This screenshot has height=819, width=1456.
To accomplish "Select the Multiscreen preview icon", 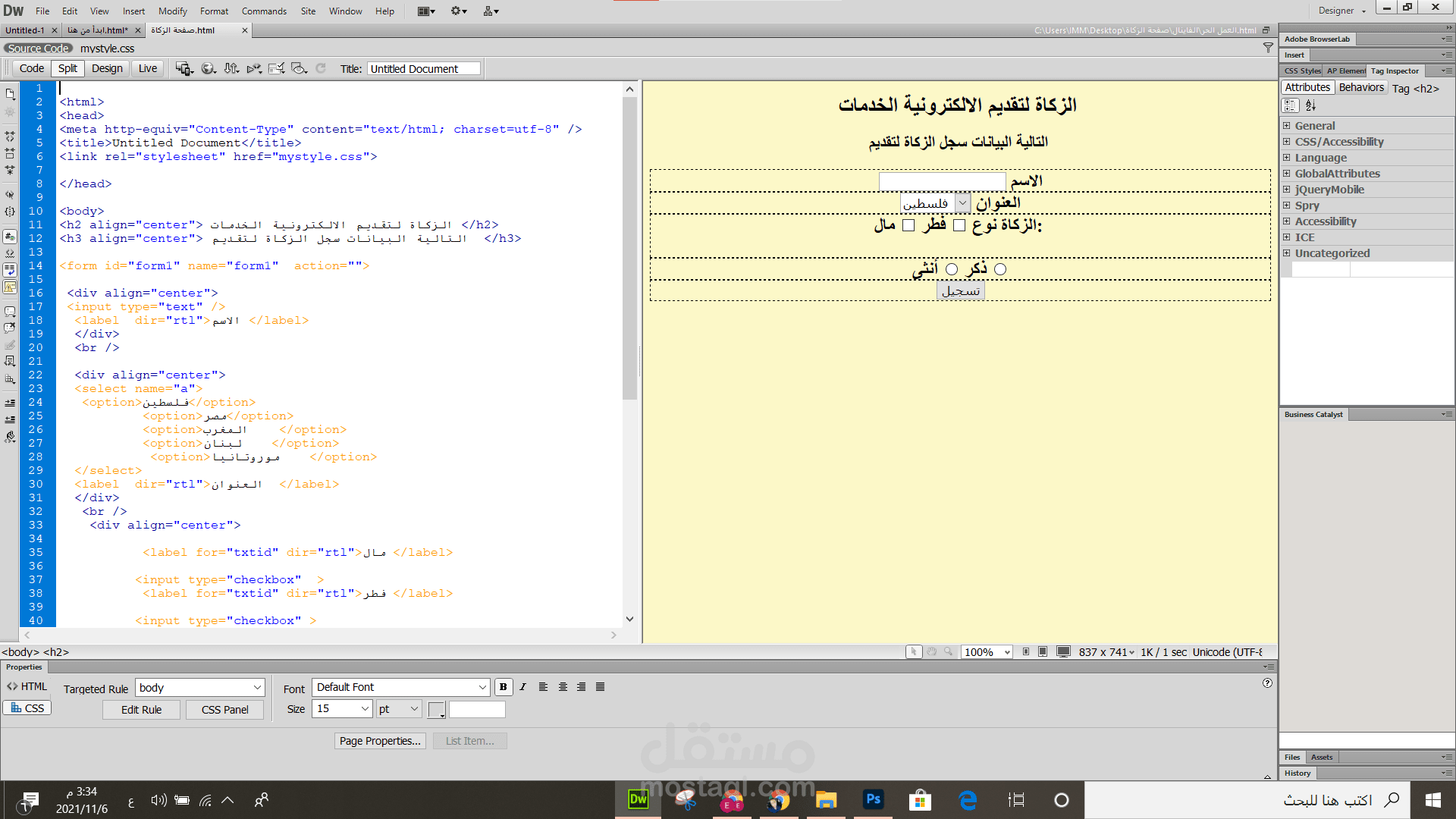I will tap(184, 68).
